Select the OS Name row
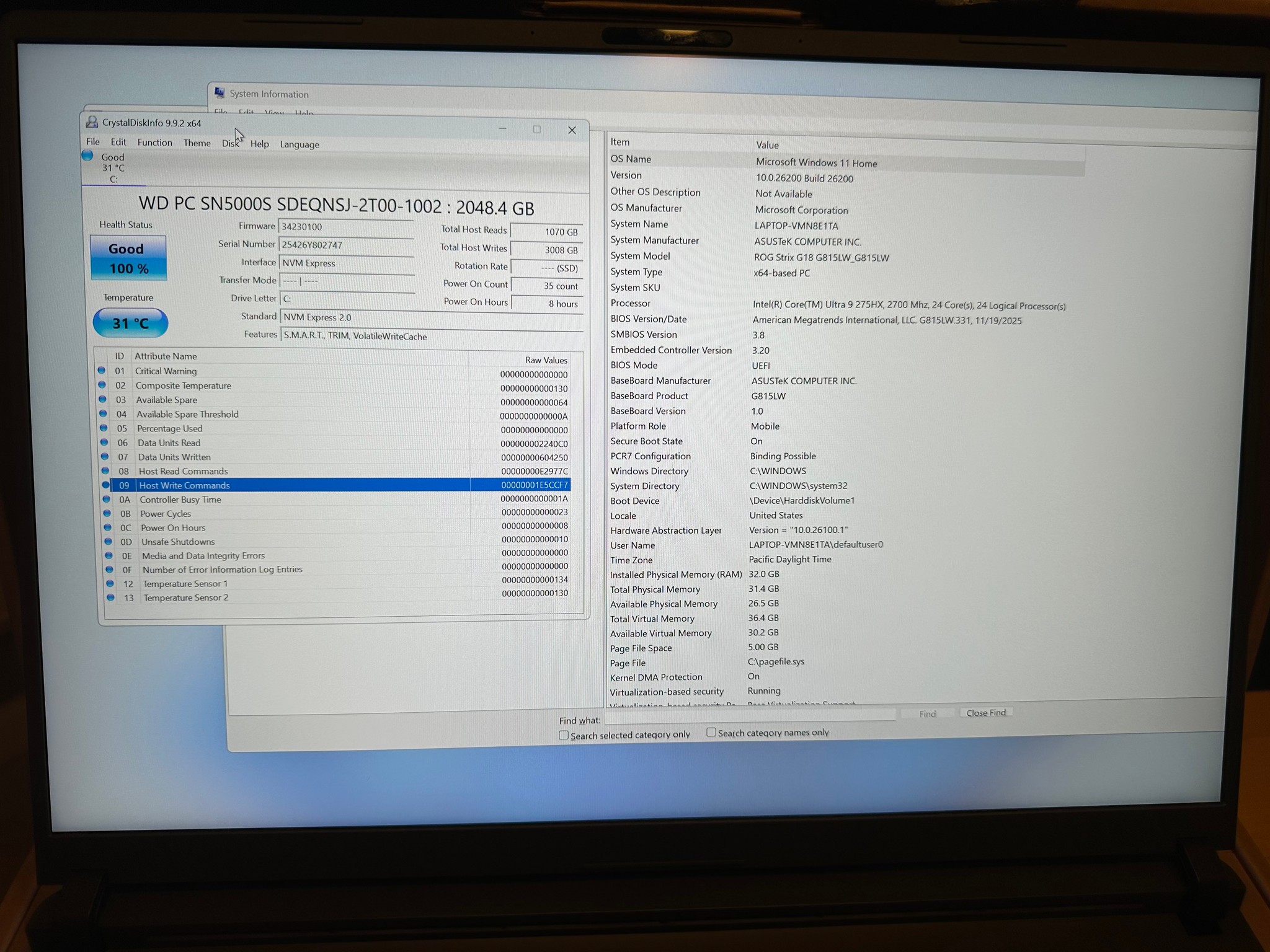The height and width of the screenshot is (952, 1270). [x=846, y=161]
